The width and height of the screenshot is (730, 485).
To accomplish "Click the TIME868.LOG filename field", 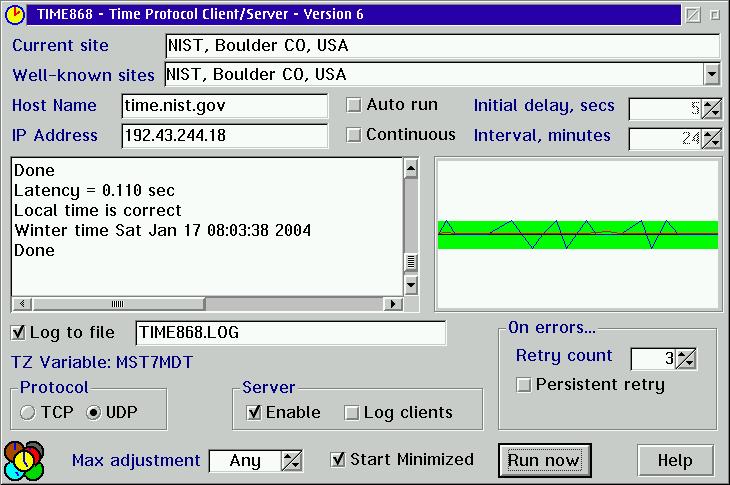I will [291, 333].
